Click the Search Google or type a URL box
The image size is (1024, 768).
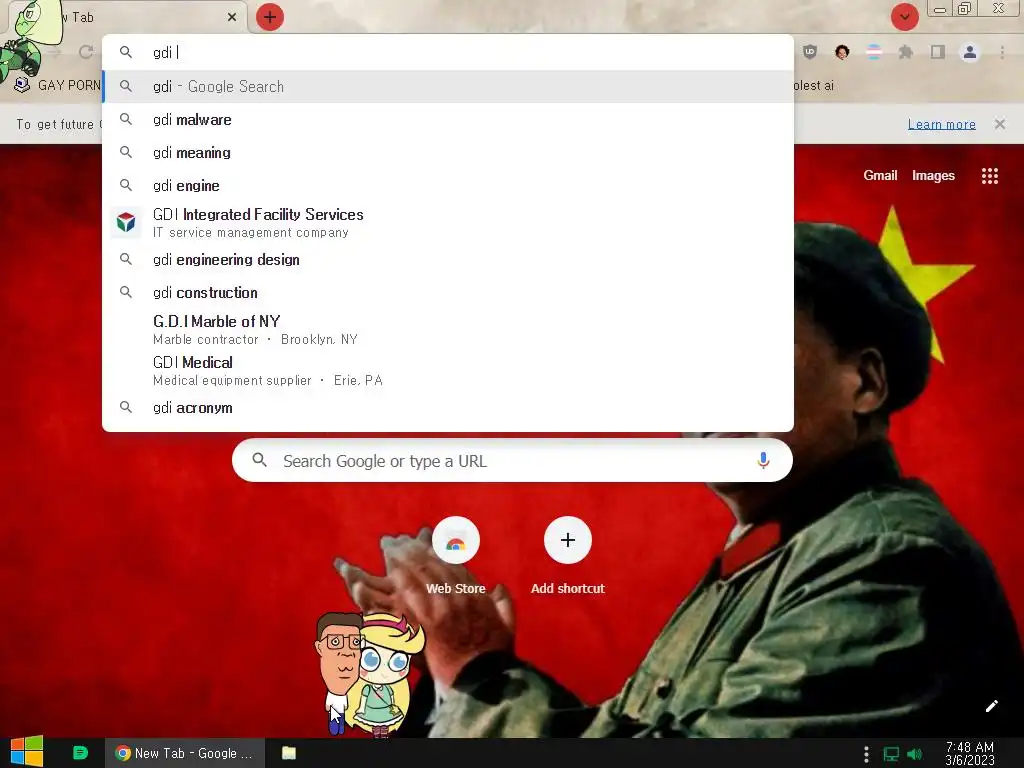tap(512, 460)
